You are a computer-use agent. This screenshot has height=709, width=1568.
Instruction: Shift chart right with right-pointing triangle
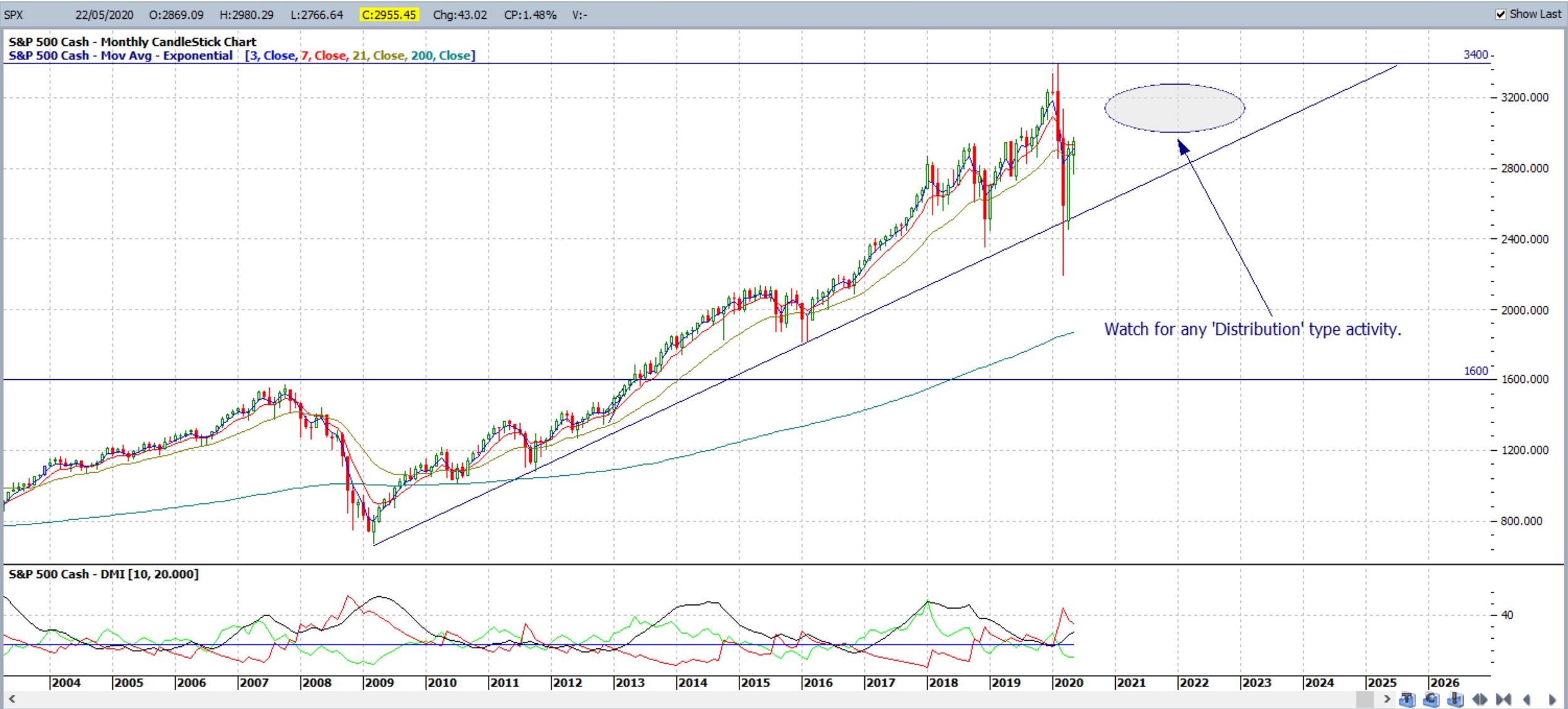pos(1552,700)
